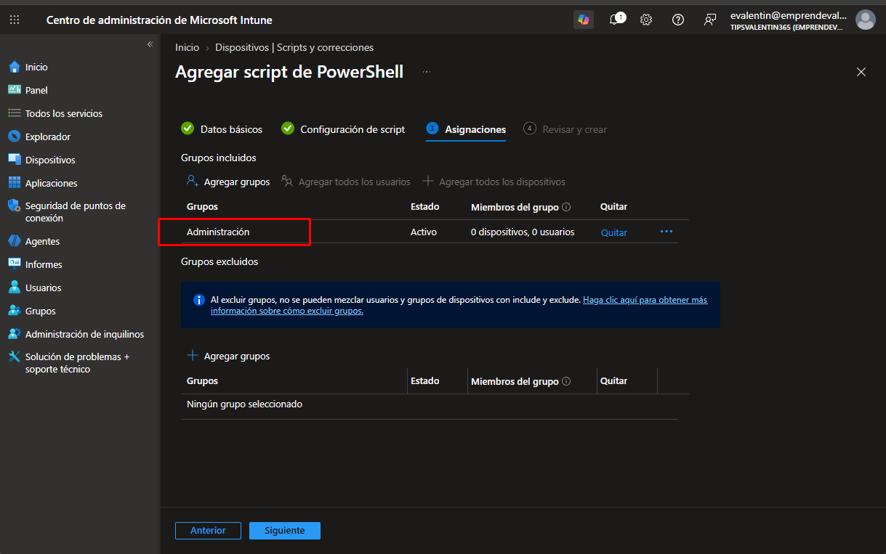The height and width of the screenshot is (554, 886).
Task: Click the Activo status cell
Action: [423, 232]
